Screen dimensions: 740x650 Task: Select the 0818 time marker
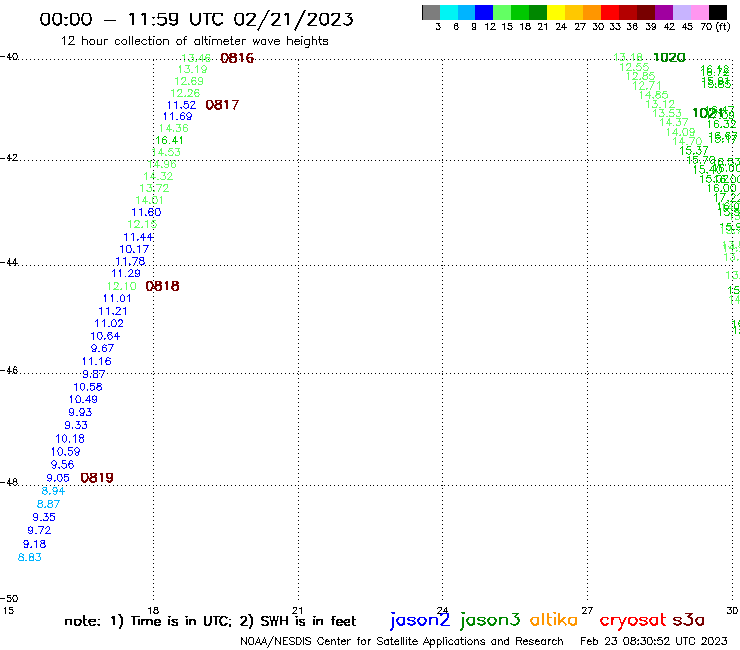162,286
